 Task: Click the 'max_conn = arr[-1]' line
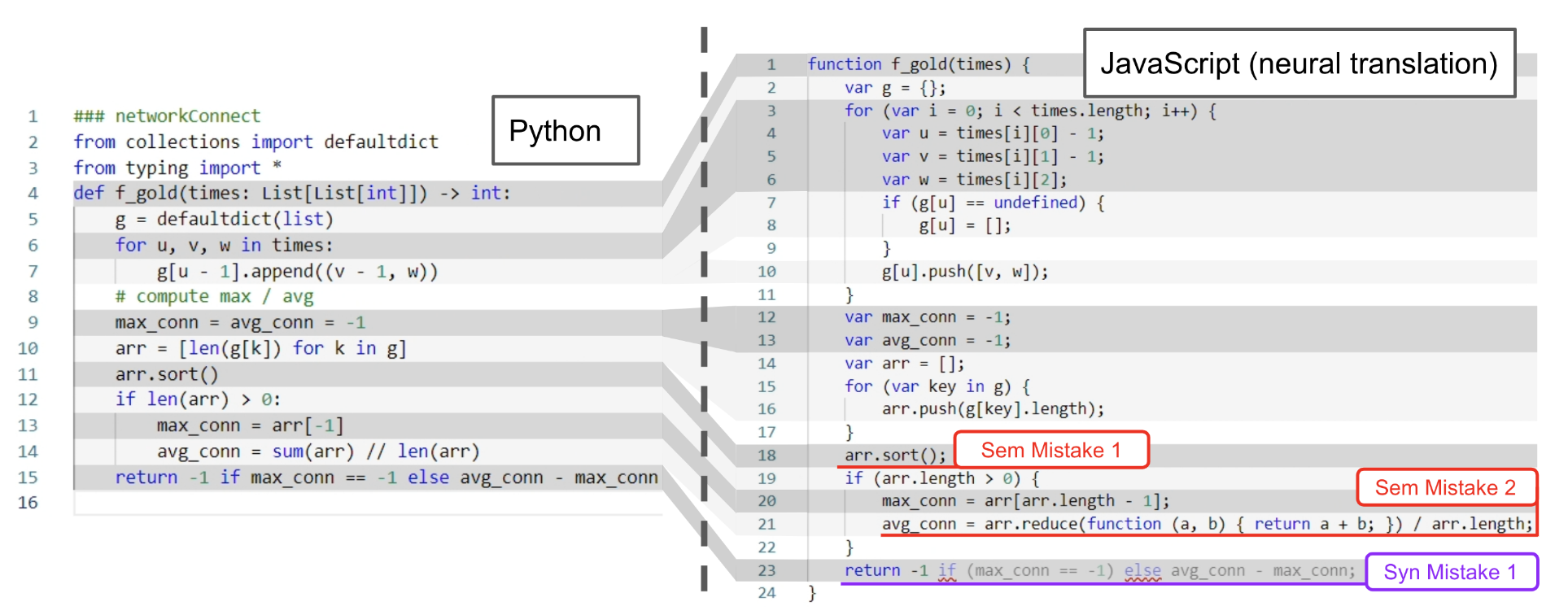pos(250,425)
